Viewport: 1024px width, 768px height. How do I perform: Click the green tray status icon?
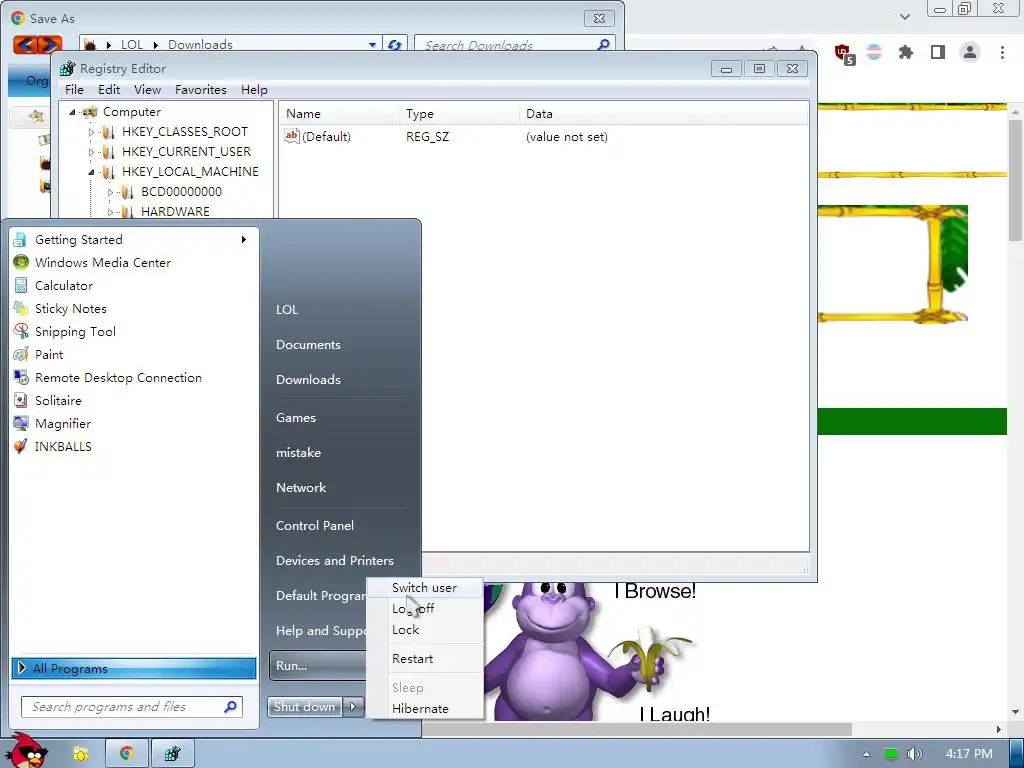point(891,754)
